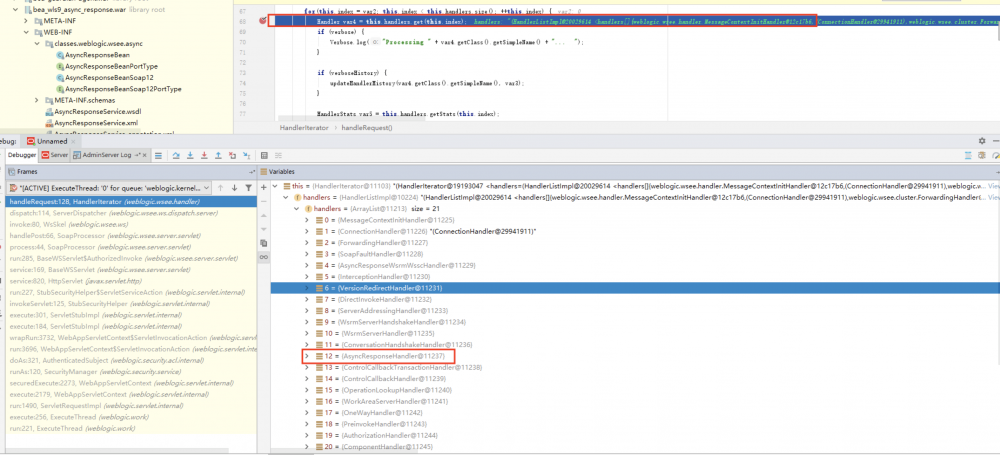Collapse the handlers ArrayList node
Viewport: 1000px width, 455px height.
[297, 208]
